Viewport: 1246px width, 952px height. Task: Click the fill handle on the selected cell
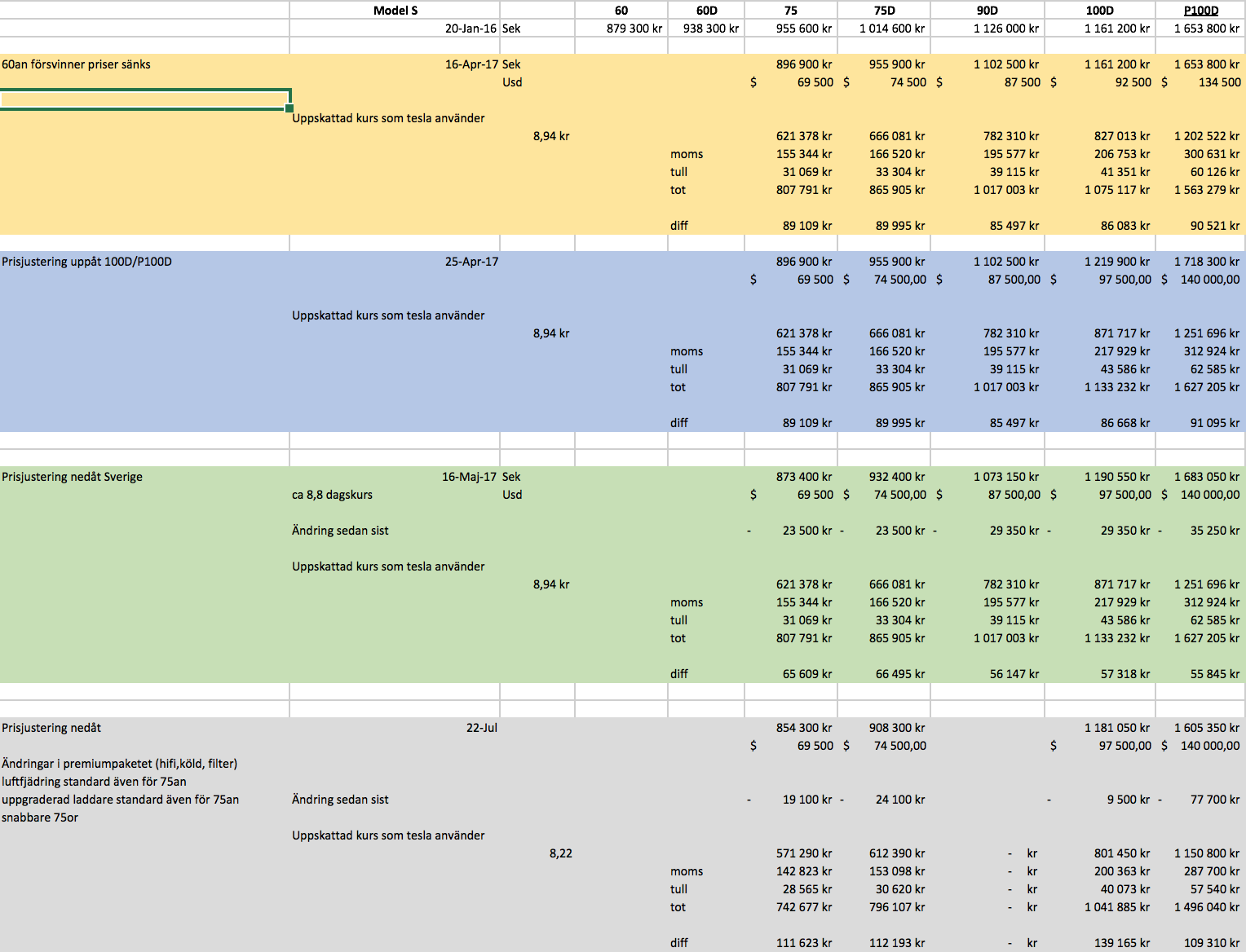click(x=289, y=108)
